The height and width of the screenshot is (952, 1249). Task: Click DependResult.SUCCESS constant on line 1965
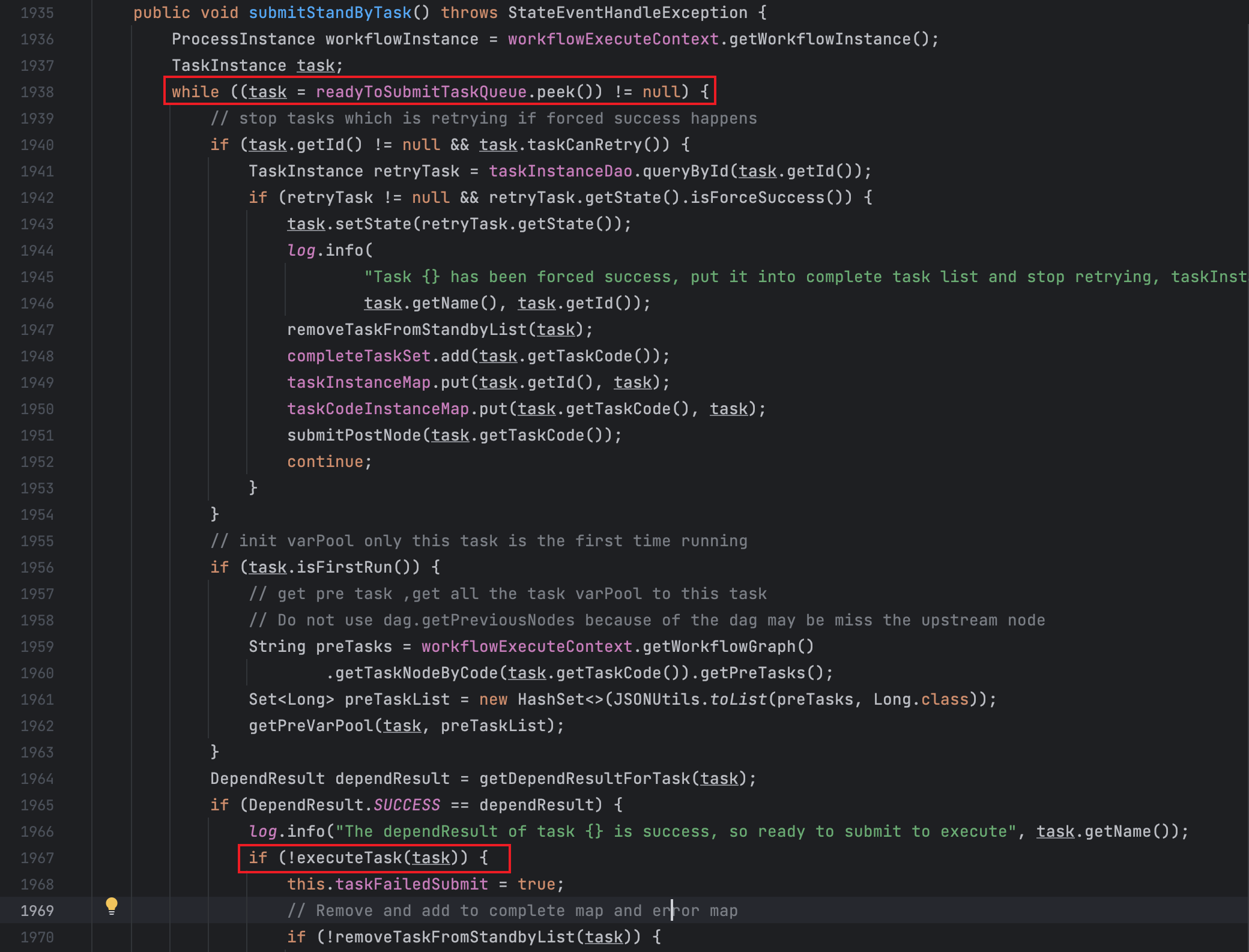pyautogui.click(x=345, y=805)
